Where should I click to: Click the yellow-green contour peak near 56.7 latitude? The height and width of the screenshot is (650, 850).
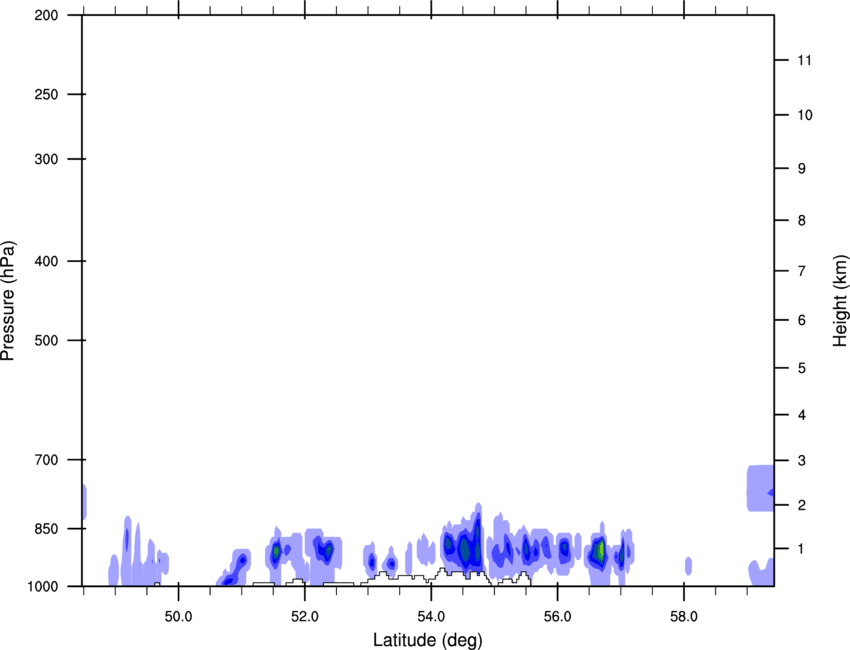point(601,550)
